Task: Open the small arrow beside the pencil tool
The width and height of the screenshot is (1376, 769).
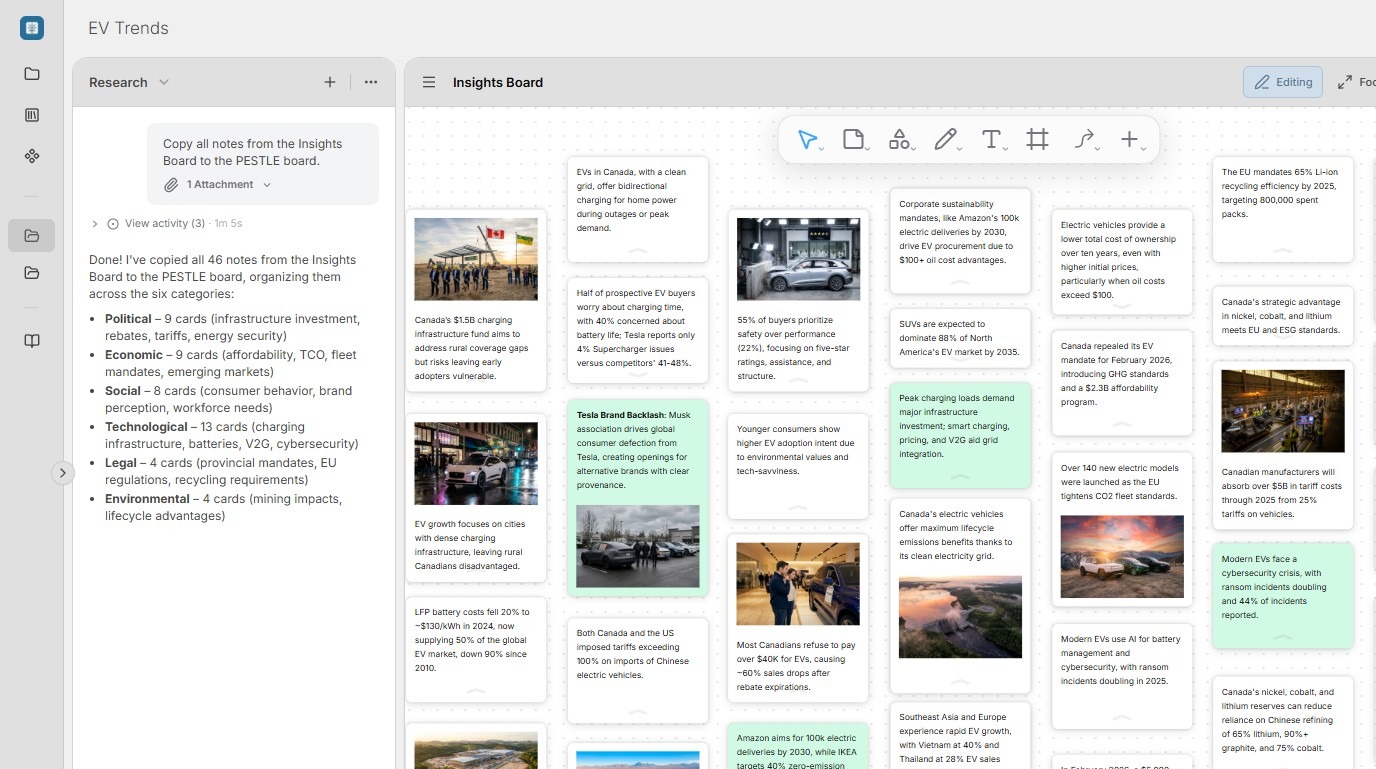Action: [x=959, y=148]
